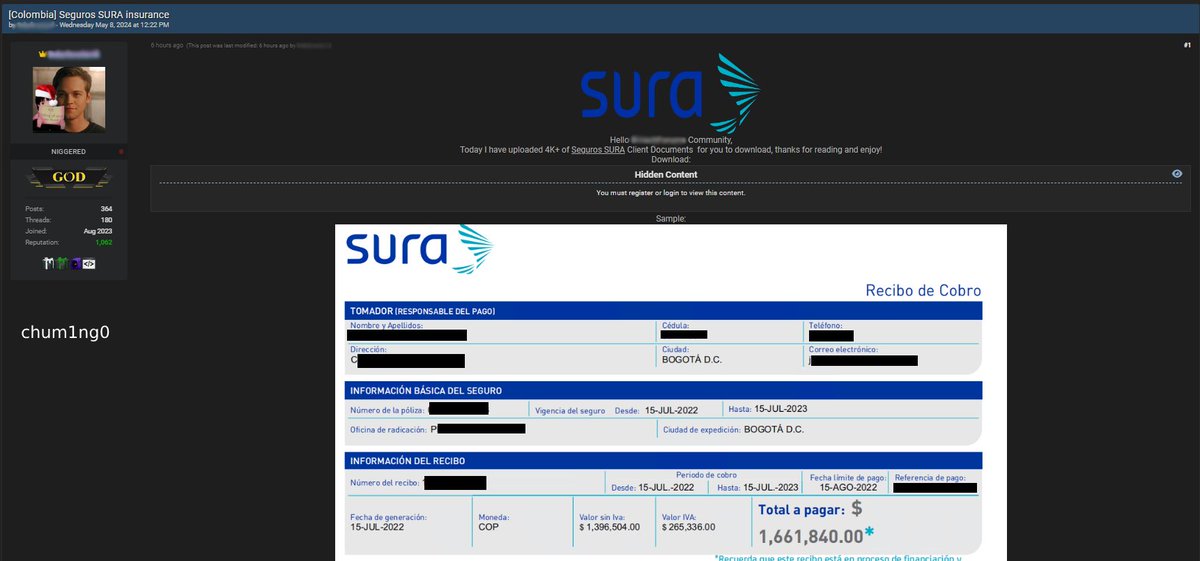Click the white award badge icon

(49, 263)
